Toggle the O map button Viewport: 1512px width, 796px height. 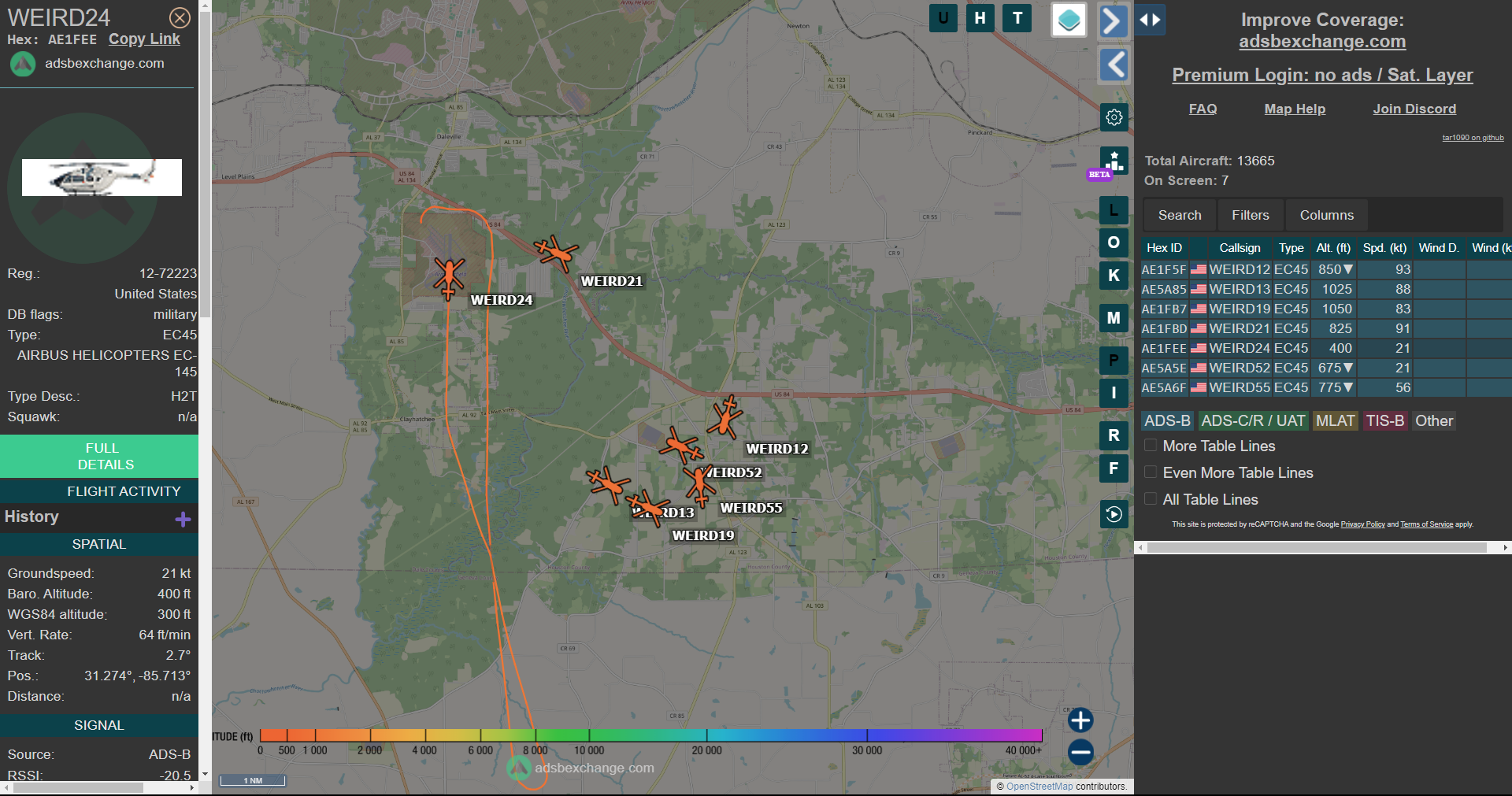coord(1114,243)
